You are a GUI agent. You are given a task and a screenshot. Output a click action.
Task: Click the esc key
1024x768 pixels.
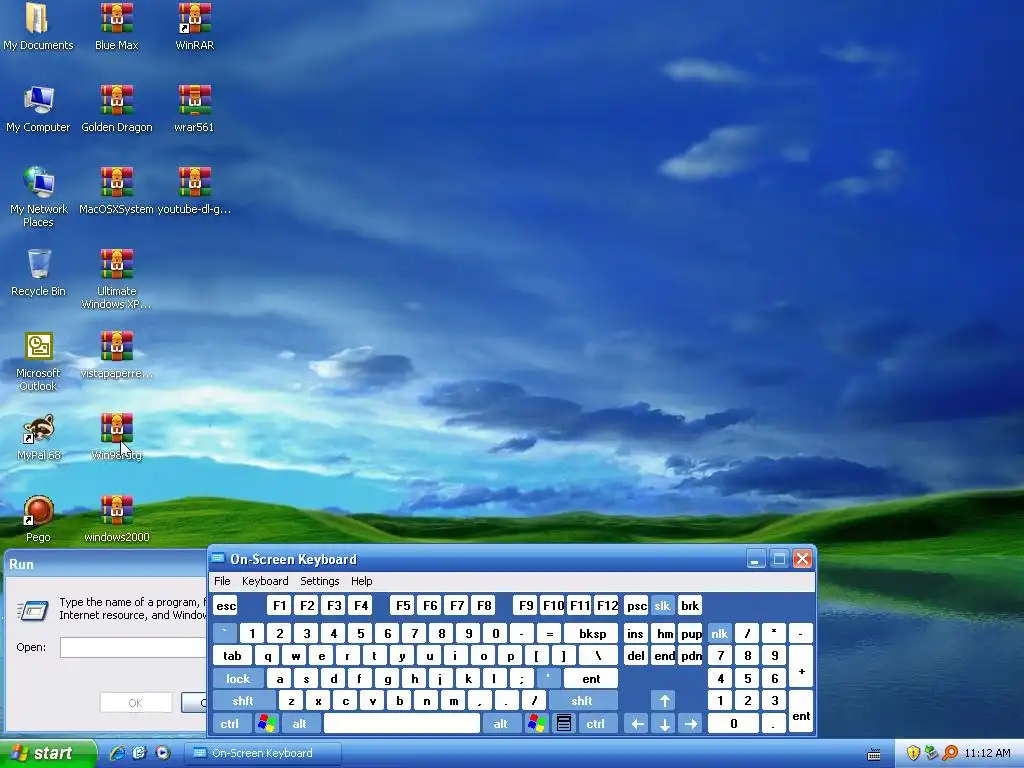(x=226, y=605)
